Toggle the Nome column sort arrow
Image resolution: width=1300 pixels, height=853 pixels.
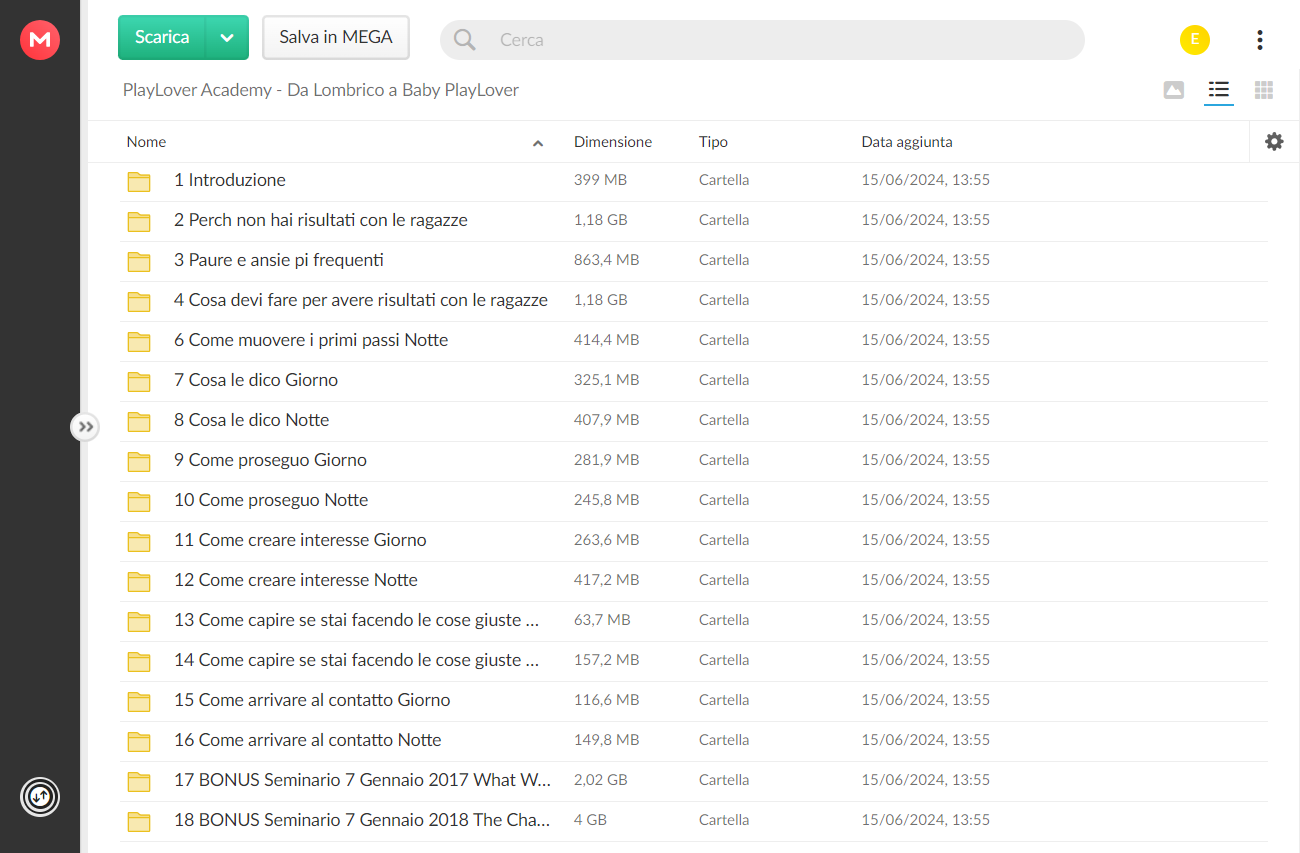538,143
